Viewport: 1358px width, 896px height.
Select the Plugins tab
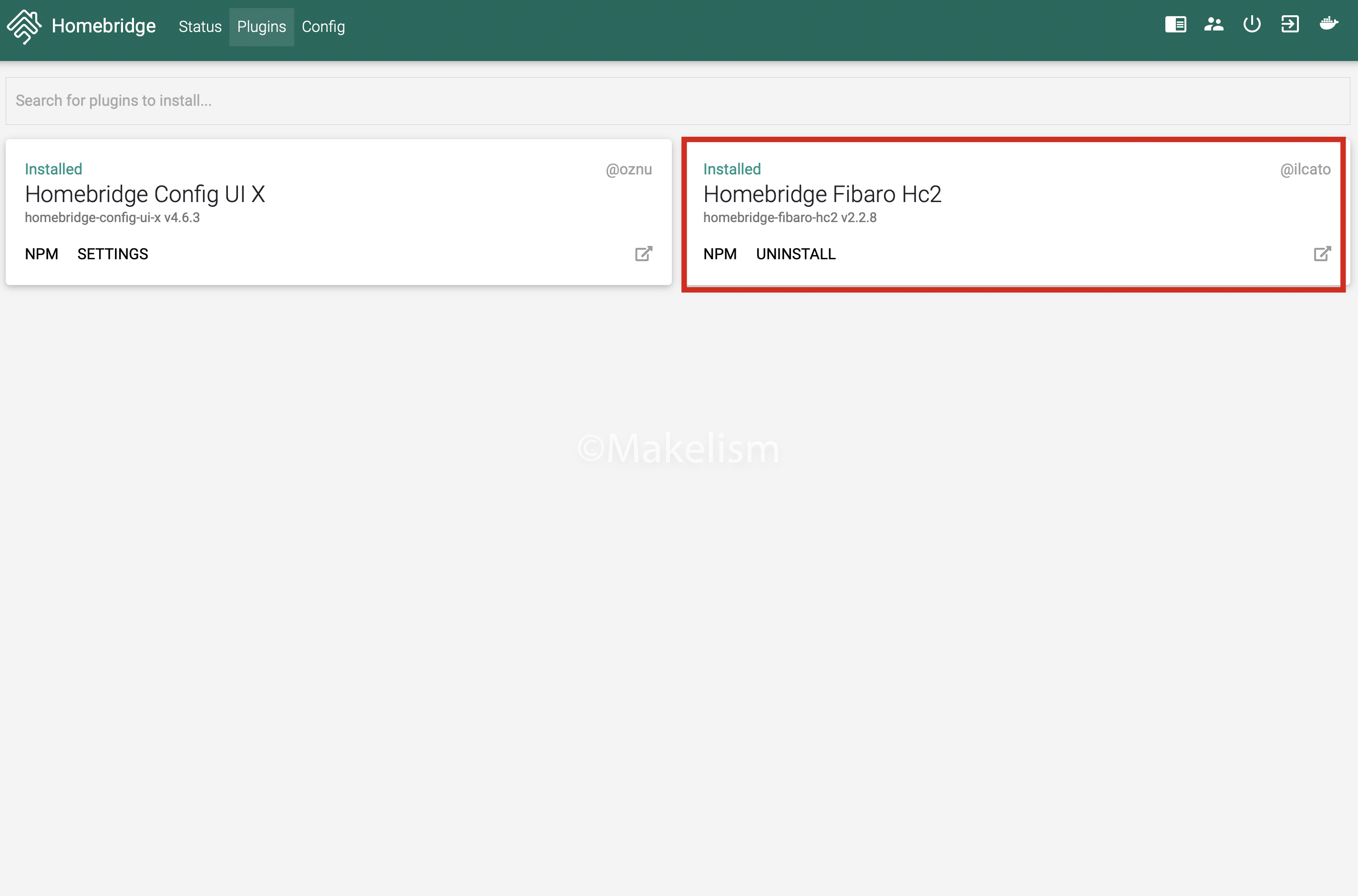[261, 27]
